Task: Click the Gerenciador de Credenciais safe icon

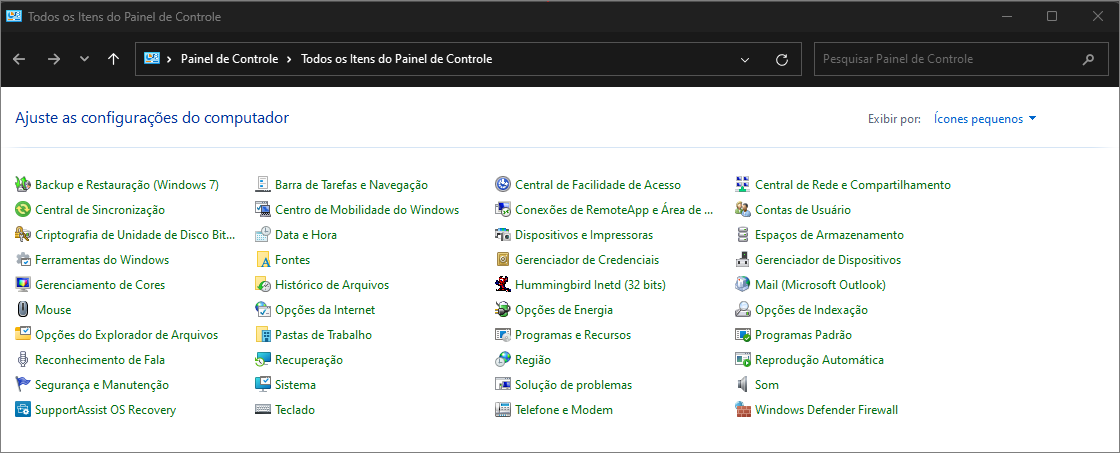Action: click(x=503, y=260)
